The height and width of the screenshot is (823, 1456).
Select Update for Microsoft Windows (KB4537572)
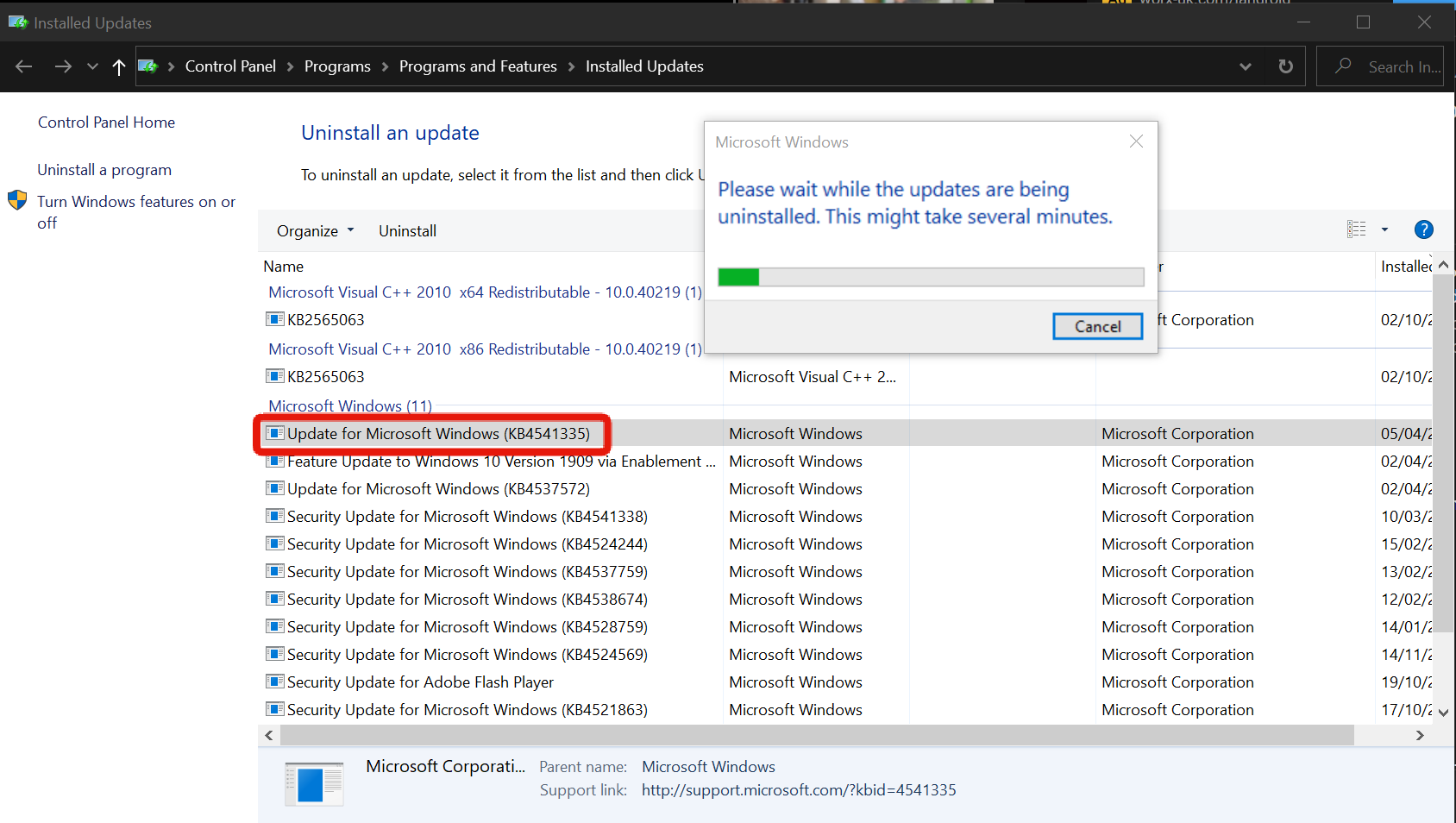click(x=438, y=489)
